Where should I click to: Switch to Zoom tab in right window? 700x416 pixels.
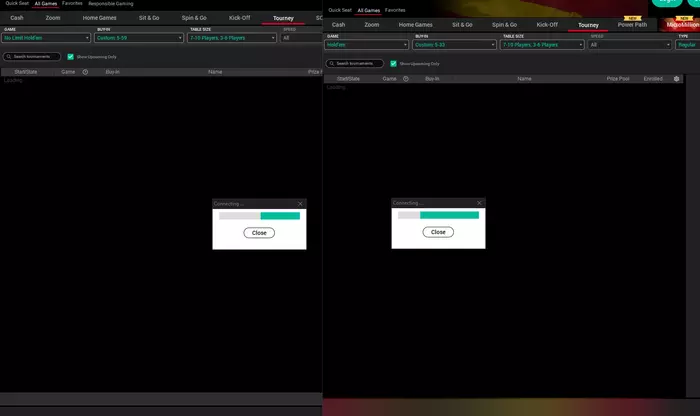(371, 25)
